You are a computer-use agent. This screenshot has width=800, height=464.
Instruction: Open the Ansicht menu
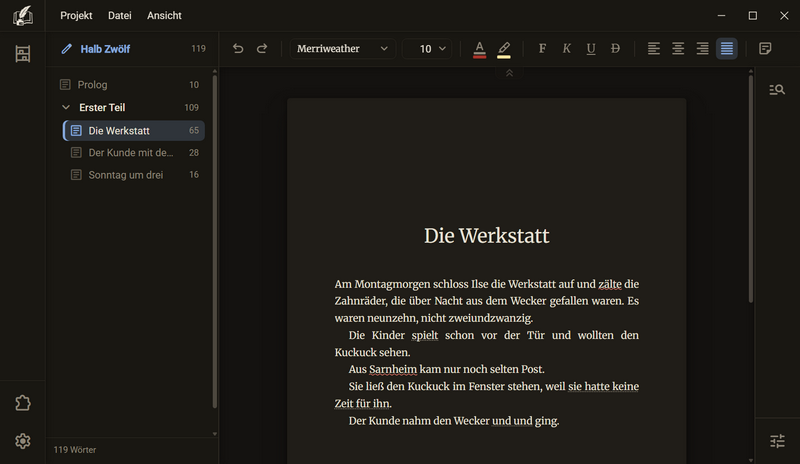[x=164, y=16]
